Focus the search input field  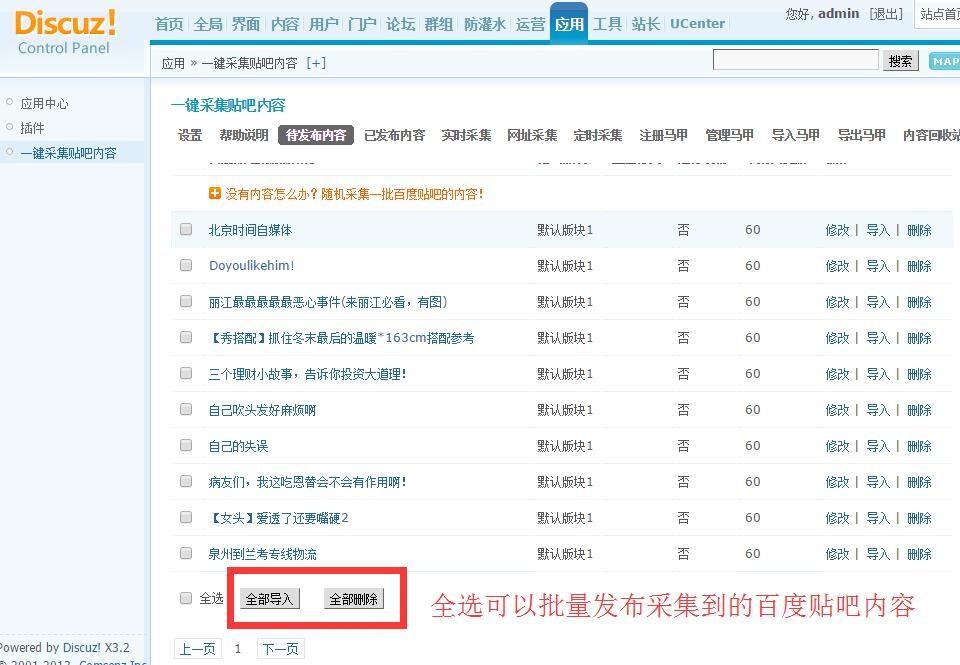pyautogui.click(x=796, y=60)
